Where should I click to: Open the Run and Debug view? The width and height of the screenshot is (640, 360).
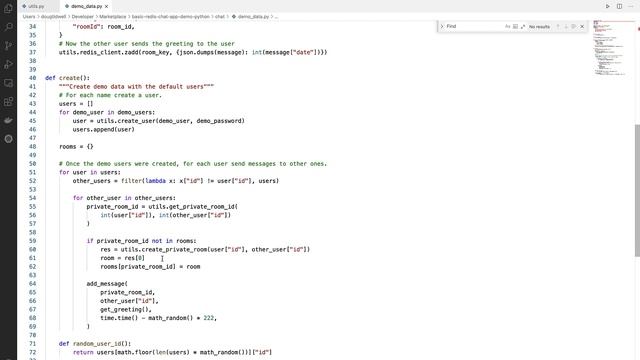pyautogui.click(x=8, y=64)
